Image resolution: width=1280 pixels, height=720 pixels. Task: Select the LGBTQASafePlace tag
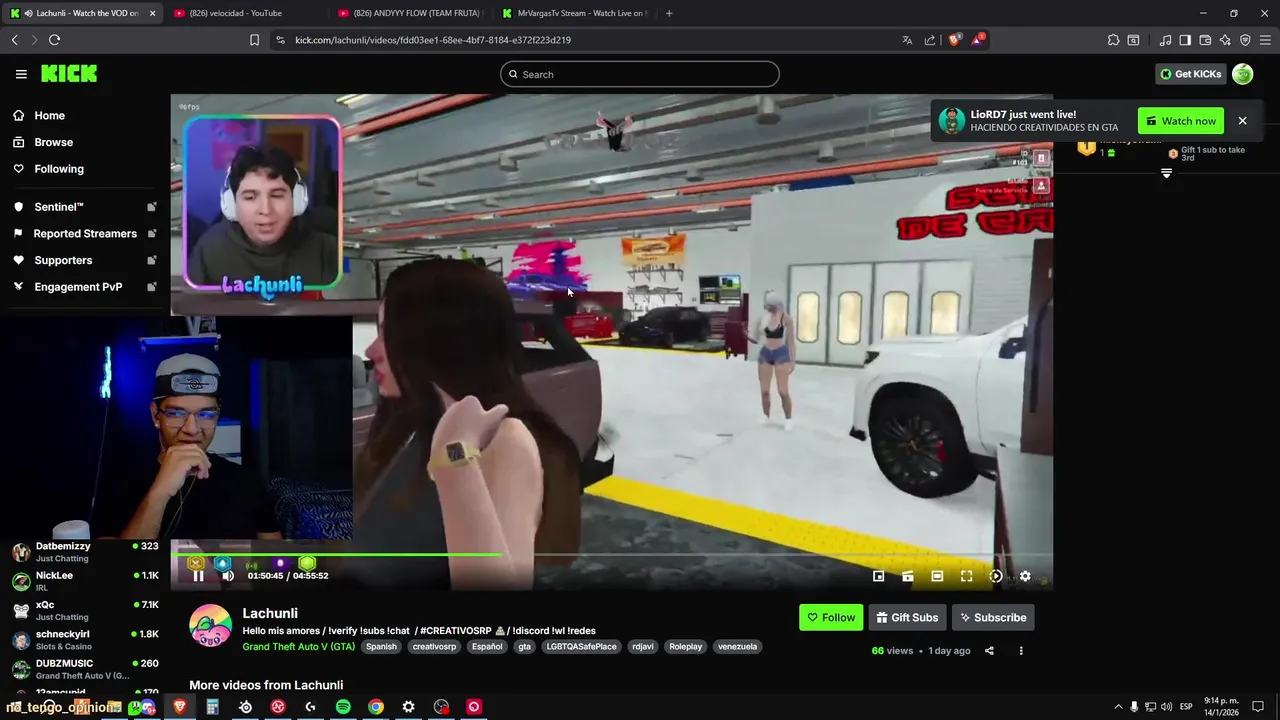point(582,647)
